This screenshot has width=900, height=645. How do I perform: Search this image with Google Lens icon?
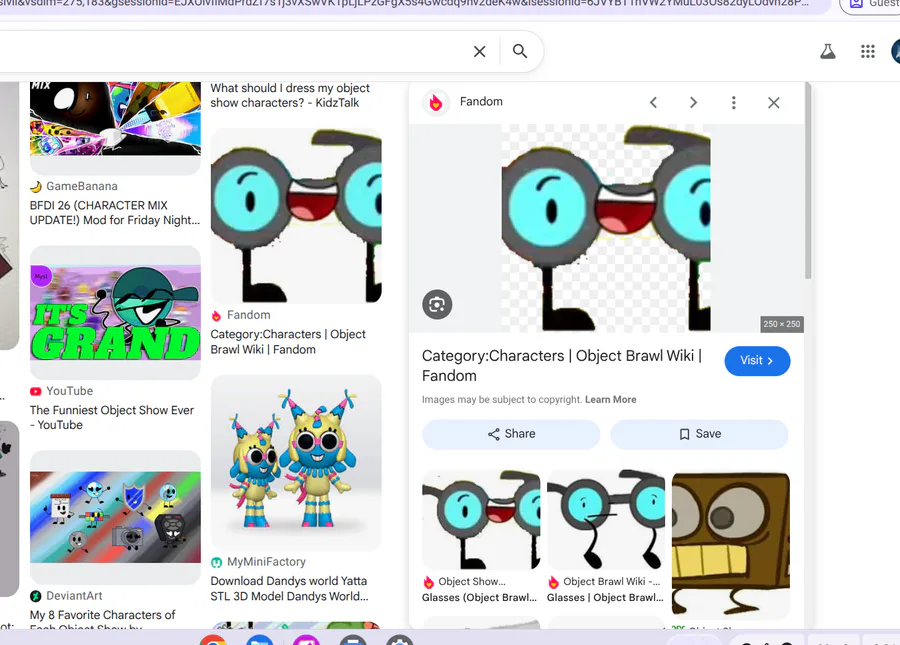point(437,304)
